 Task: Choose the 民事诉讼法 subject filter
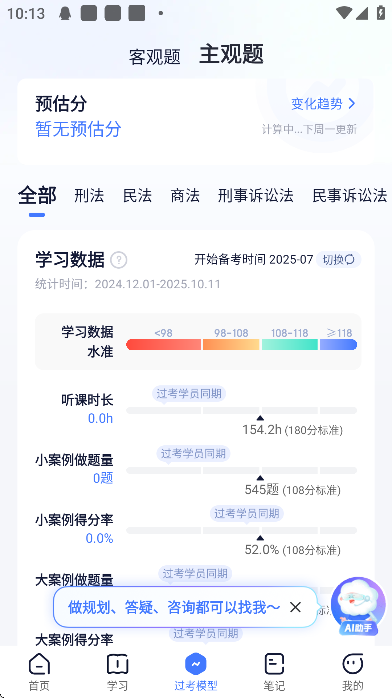click(x=350, y=195)
